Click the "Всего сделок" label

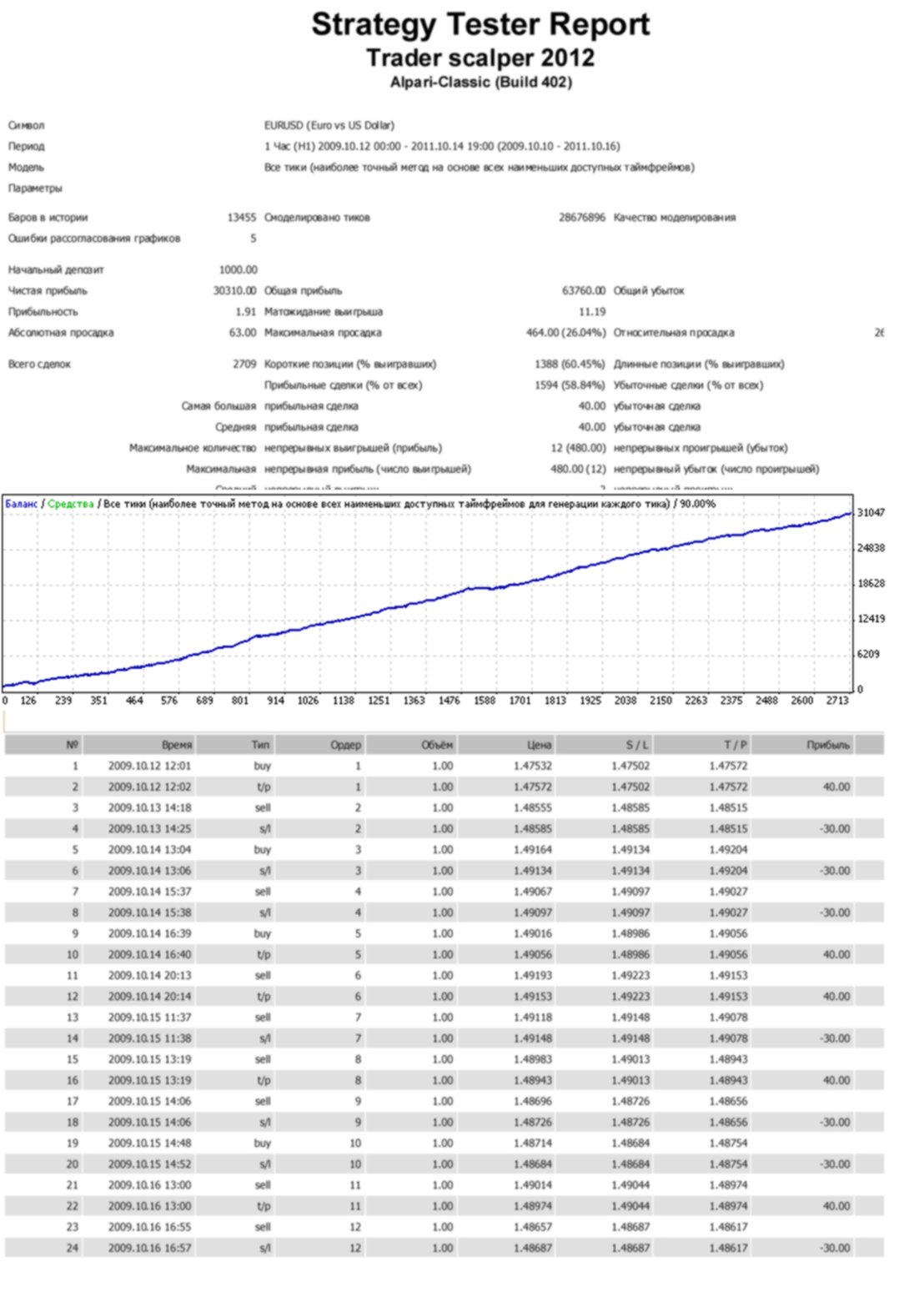pyautogui.click(x=39, y=364)
